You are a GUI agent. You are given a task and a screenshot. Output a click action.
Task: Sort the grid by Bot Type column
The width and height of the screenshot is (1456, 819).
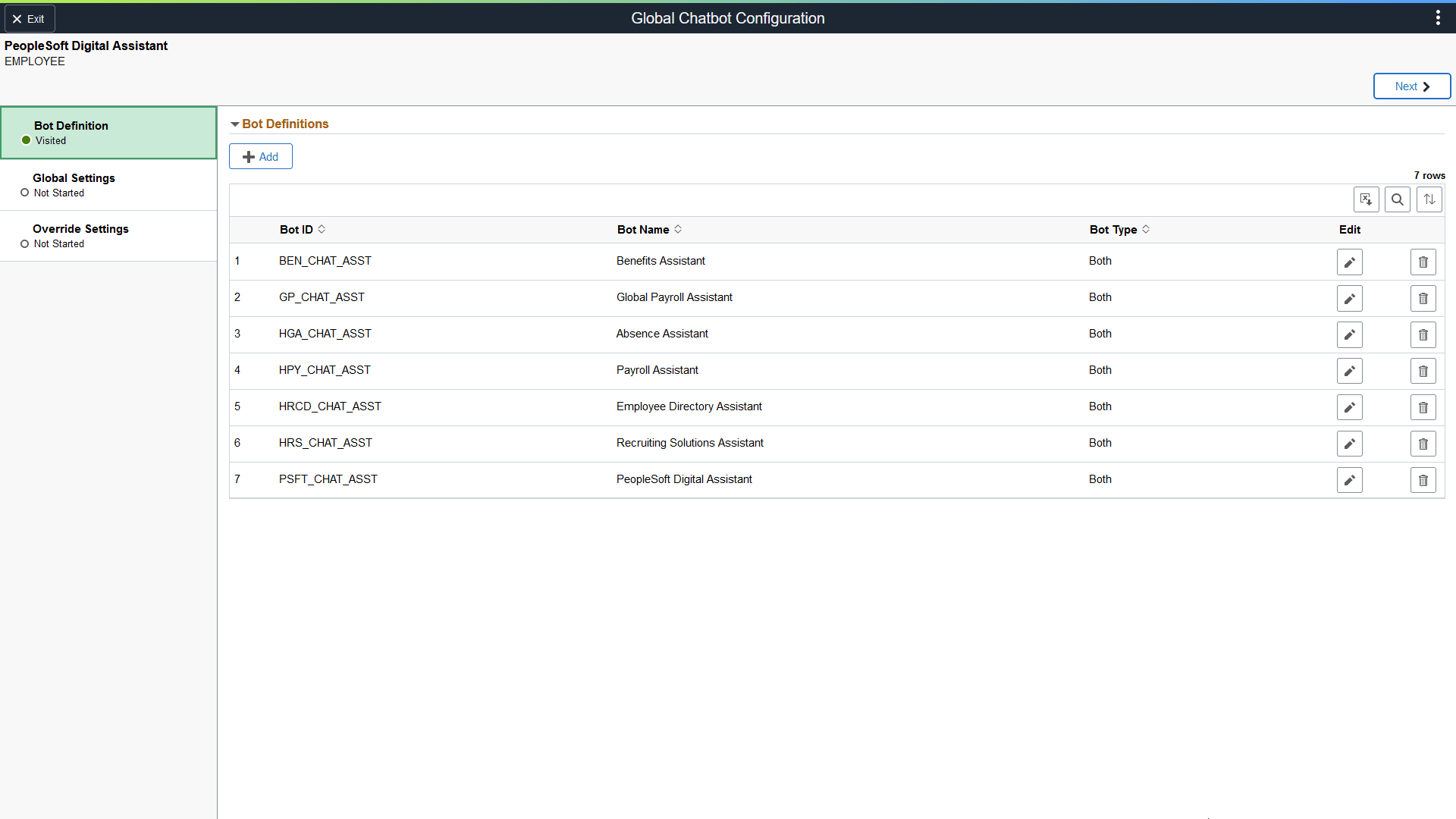point(1119,229)
